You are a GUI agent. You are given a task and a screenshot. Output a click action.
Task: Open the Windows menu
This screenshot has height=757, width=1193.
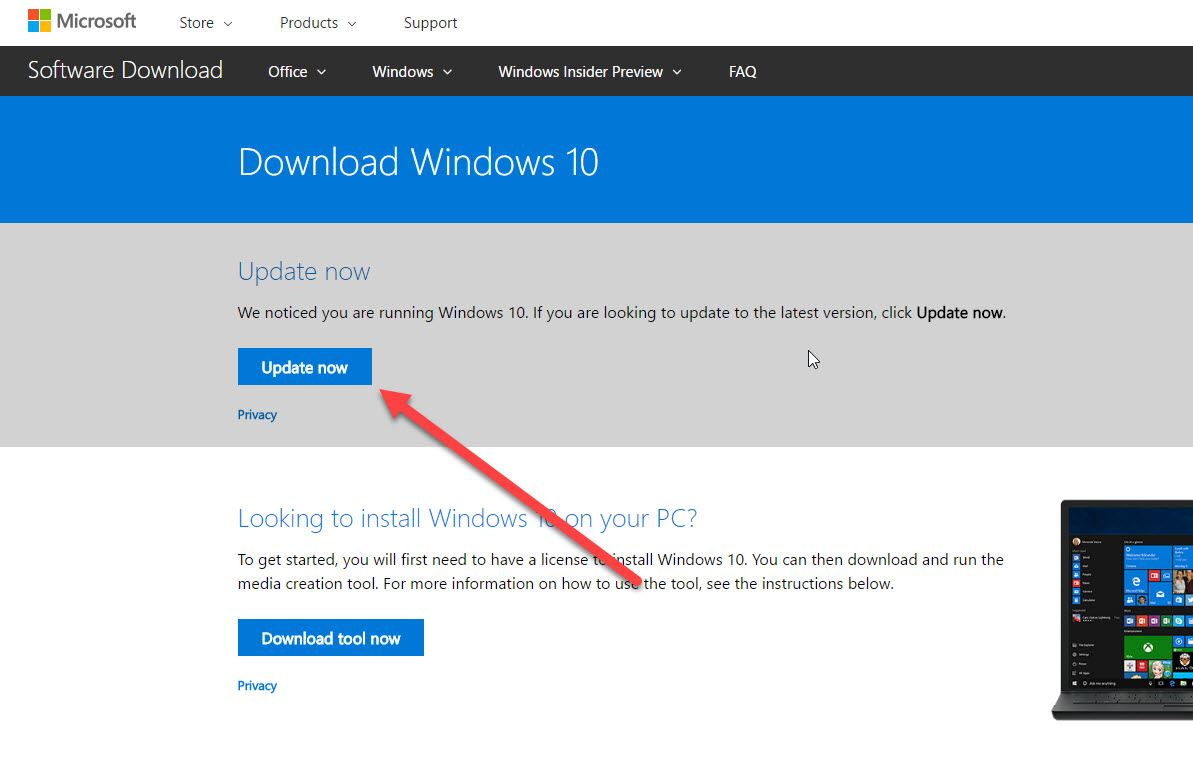pos(412,72)
